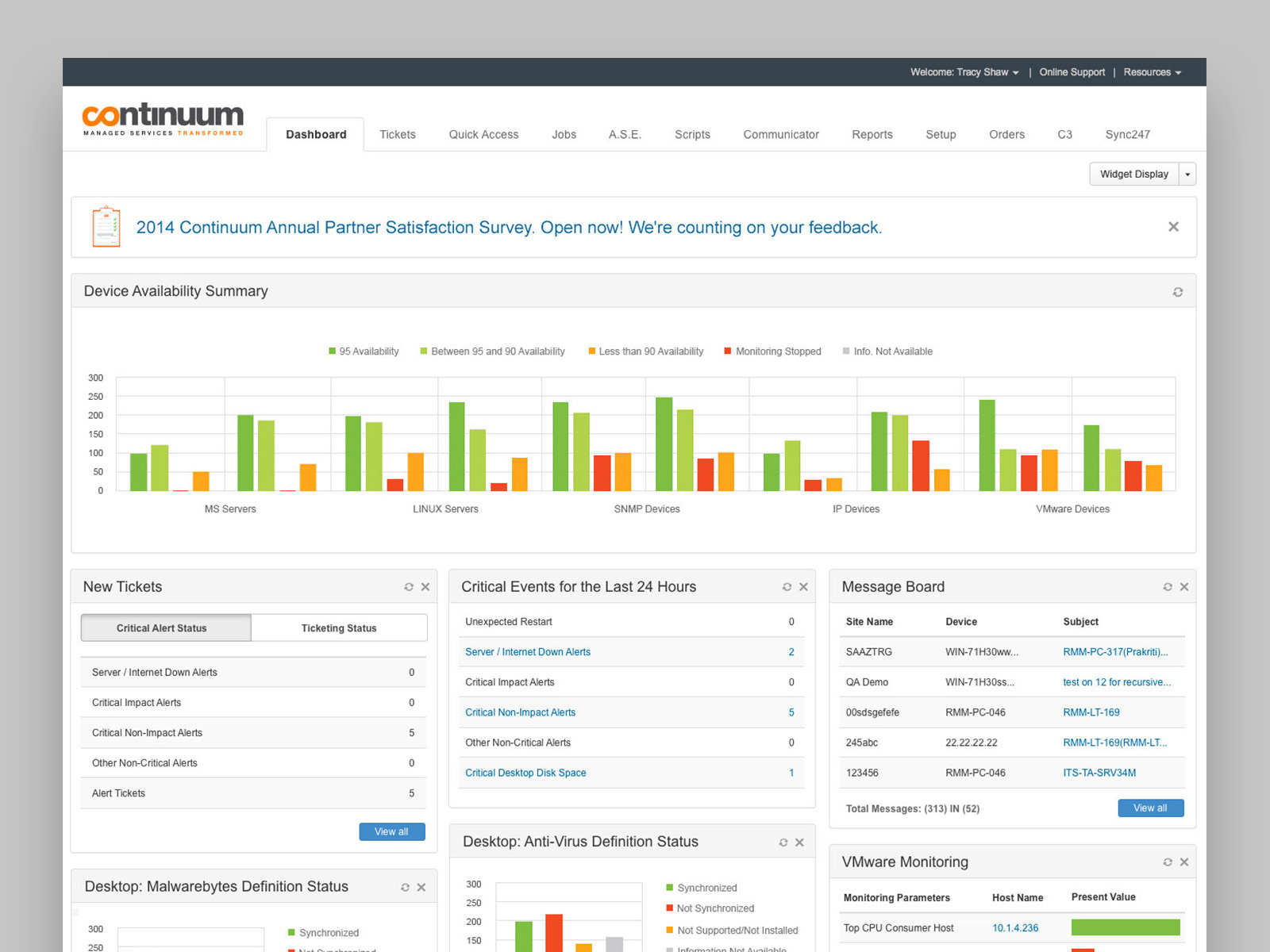Refresh the Malwarebytes Definition Status widget

405,887
